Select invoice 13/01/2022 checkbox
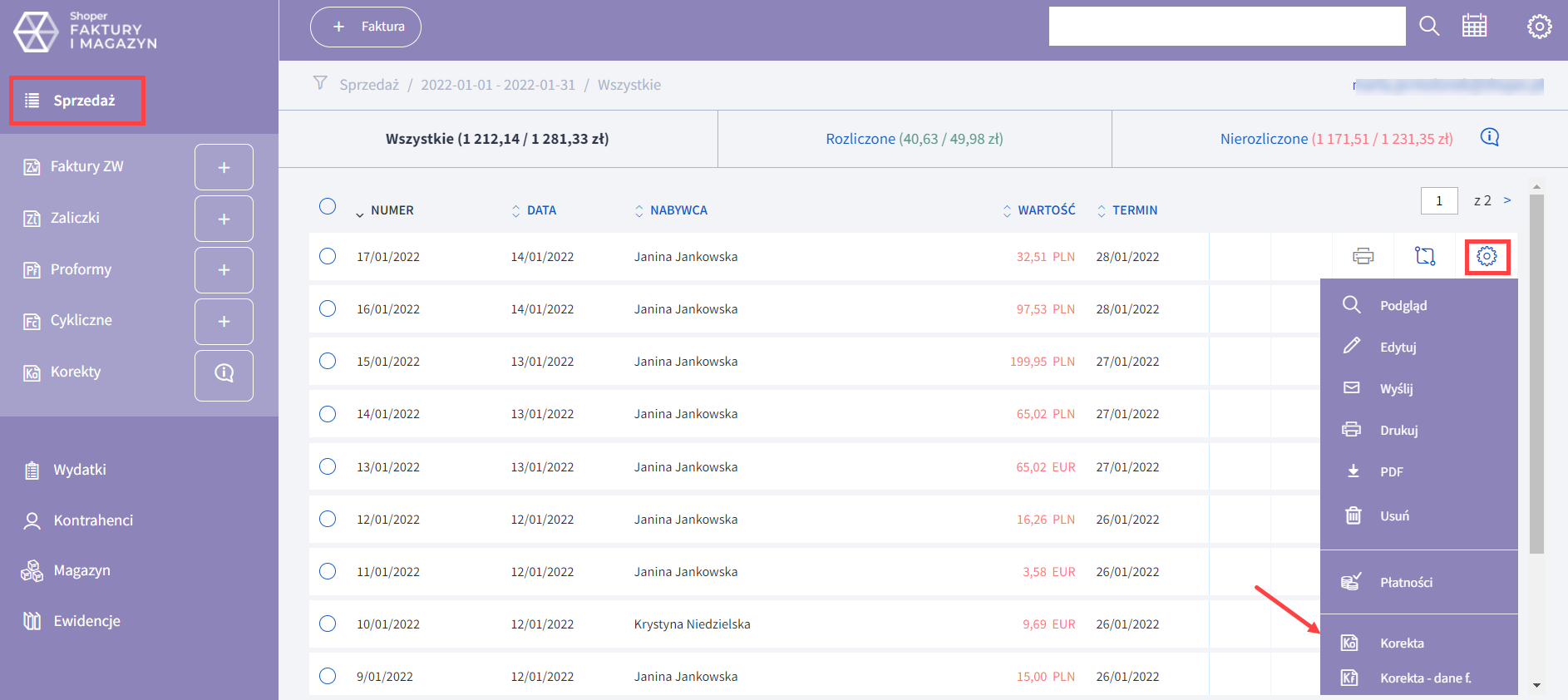1568x700 pixels. coord(328,466)
